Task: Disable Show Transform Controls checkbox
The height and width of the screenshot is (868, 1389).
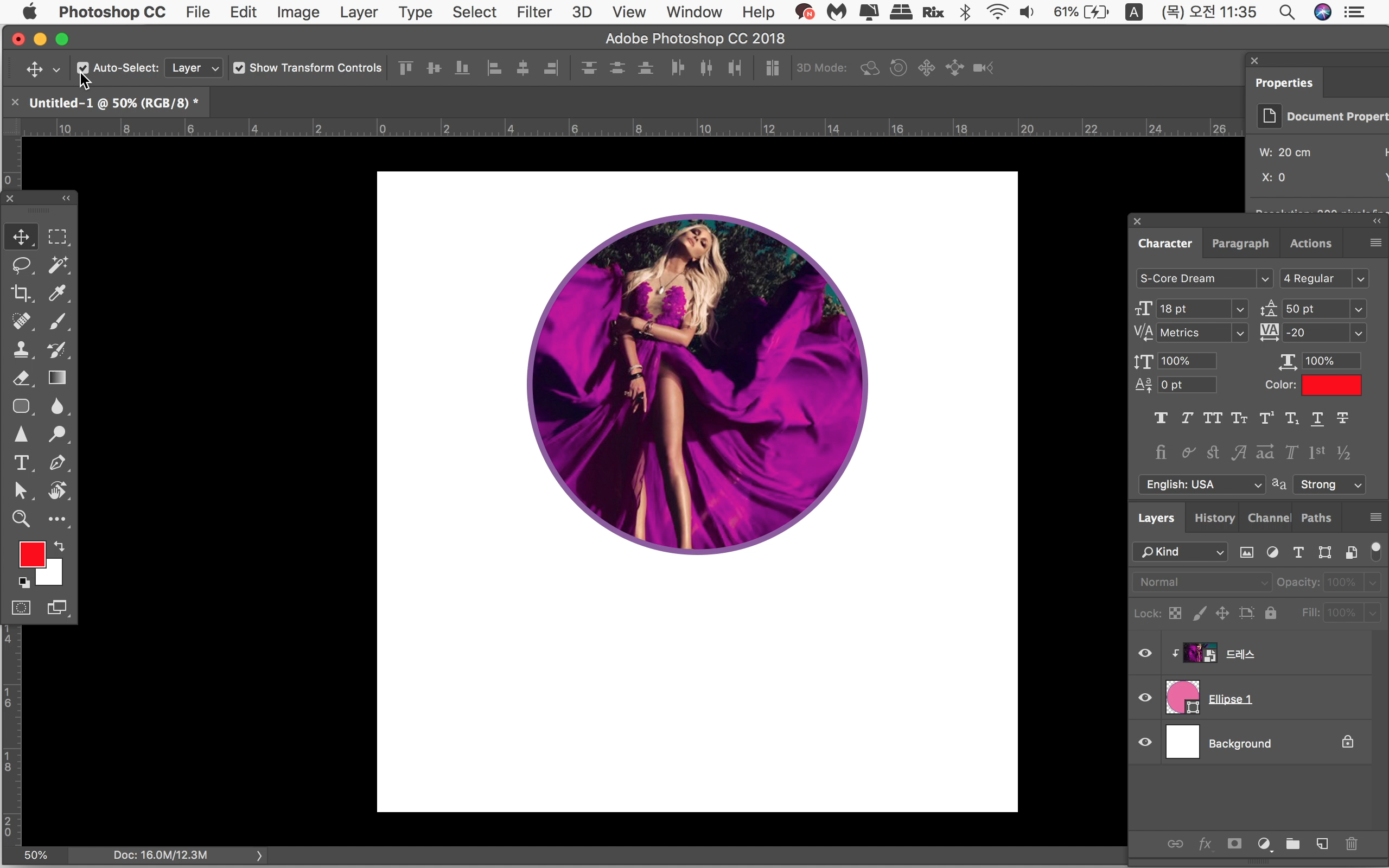Action: 239,68
